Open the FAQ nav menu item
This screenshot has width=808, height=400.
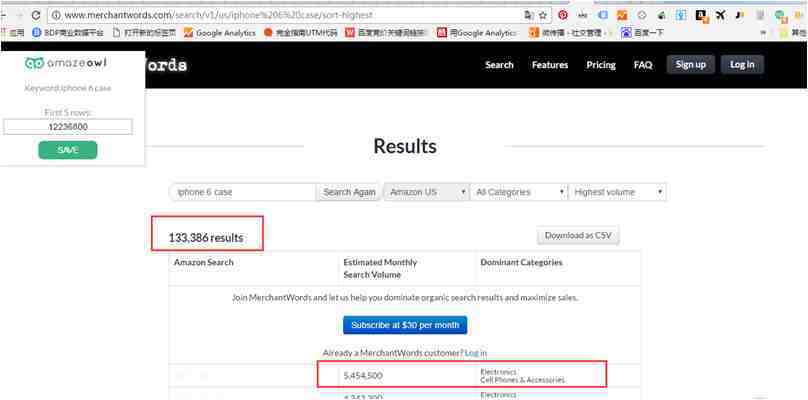(643, 65)
